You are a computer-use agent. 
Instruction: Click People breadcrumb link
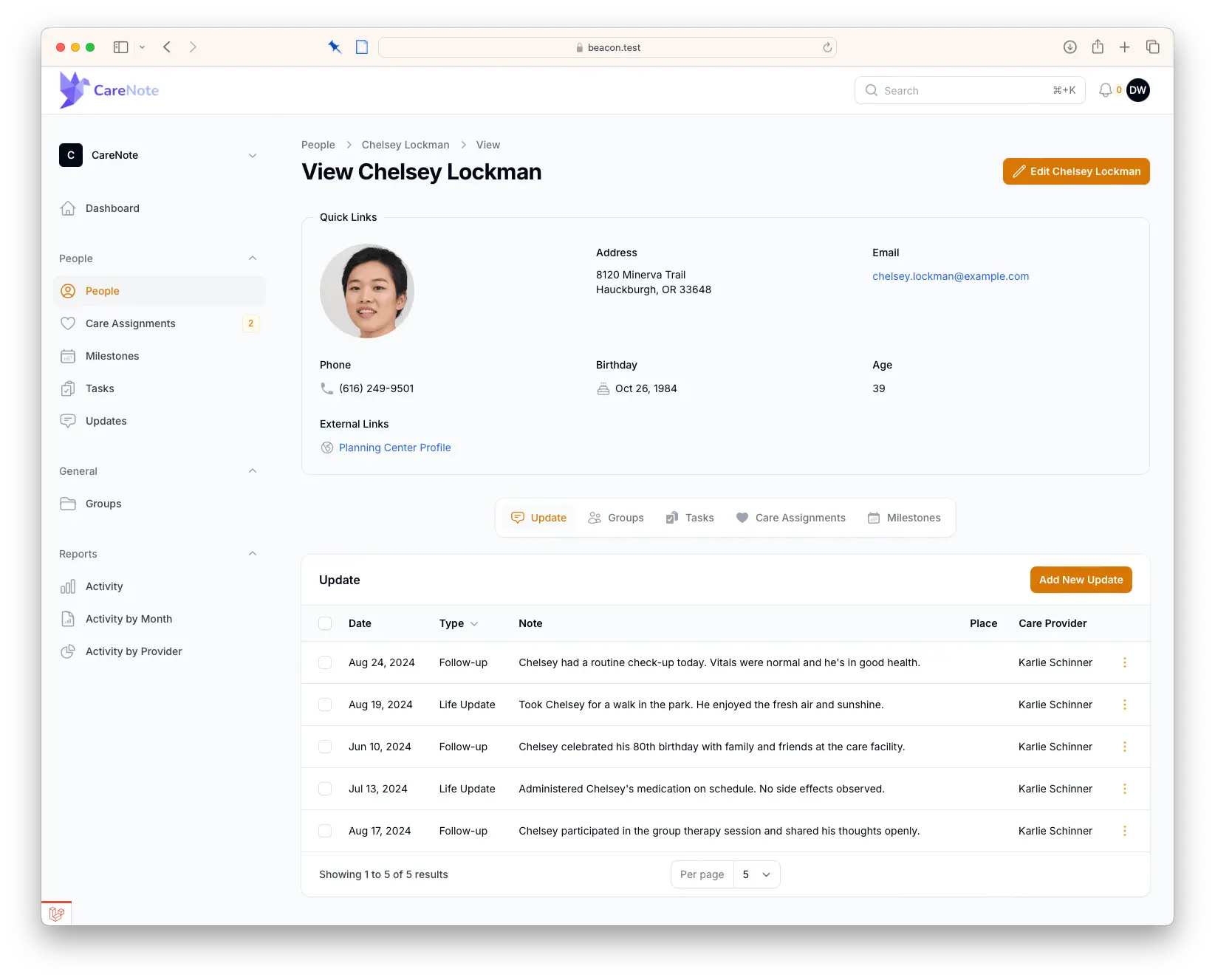[x=318, y=145]
